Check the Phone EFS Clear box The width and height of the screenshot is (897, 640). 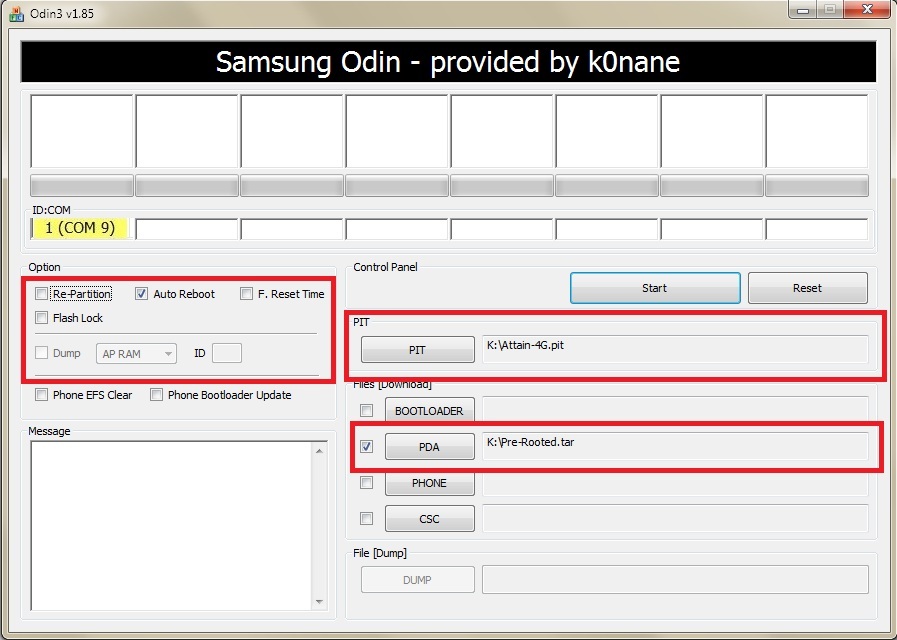[41, 395]
